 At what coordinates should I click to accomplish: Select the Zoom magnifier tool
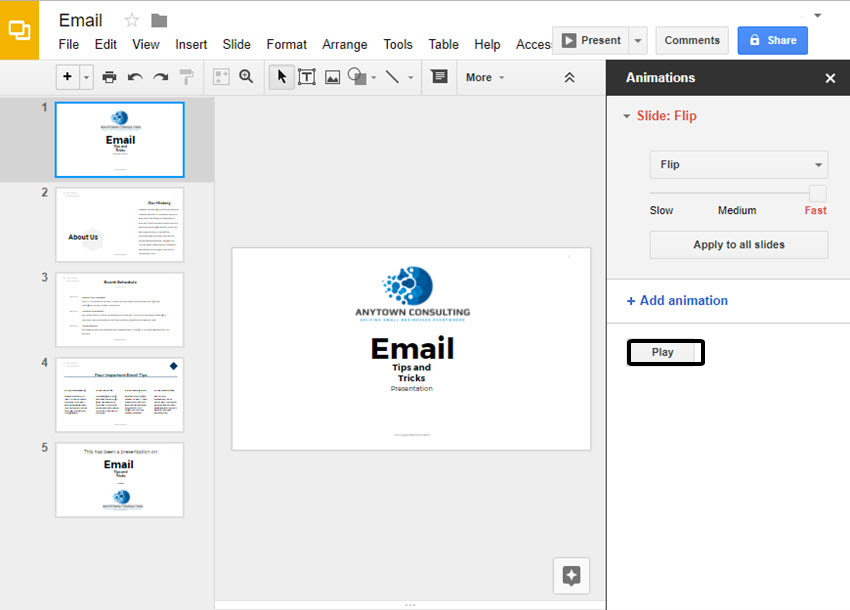pyautogui.click(x=246, y=76)
